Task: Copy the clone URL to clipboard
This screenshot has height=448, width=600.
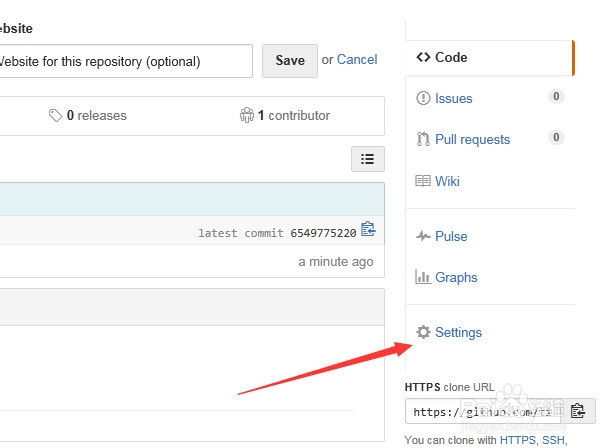Action: click(578, 411)
